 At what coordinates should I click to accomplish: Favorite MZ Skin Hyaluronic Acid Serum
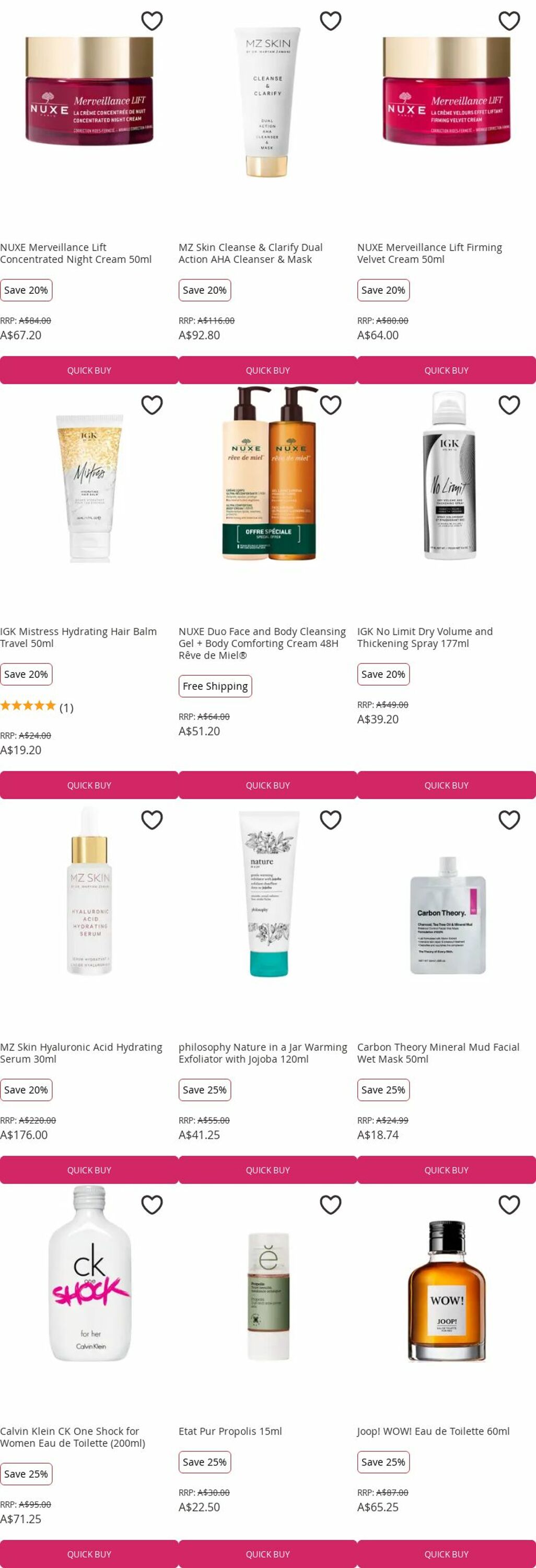[x=152, y=820]
